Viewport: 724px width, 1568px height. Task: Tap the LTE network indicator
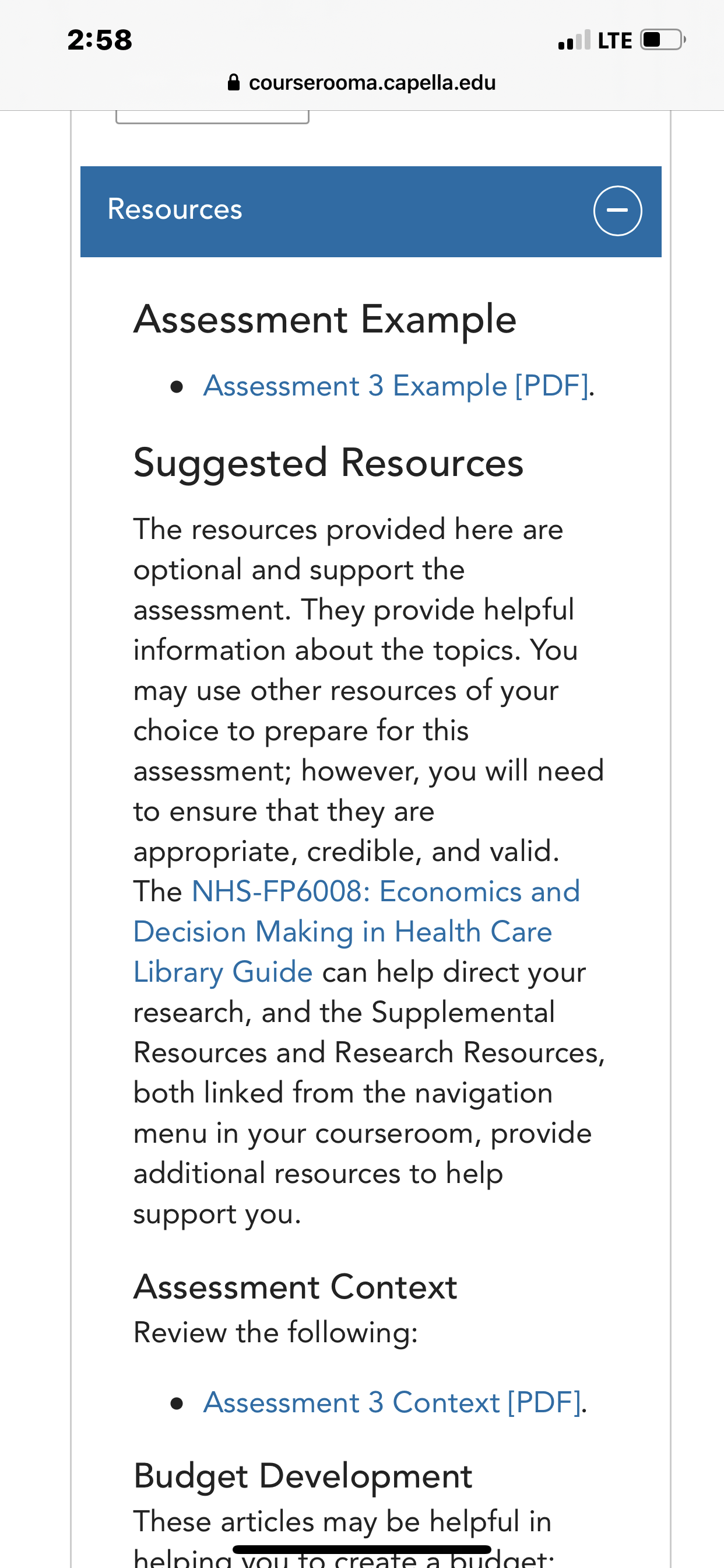(615, 40)
